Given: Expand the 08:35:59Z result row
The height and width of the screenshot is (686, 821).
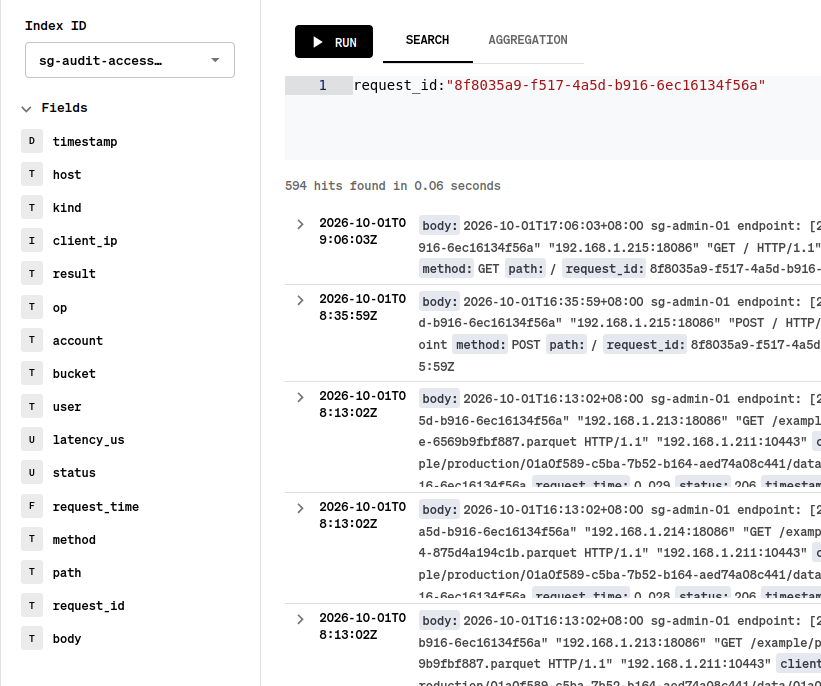Looking at the screenshot, I should pos(300,300).
